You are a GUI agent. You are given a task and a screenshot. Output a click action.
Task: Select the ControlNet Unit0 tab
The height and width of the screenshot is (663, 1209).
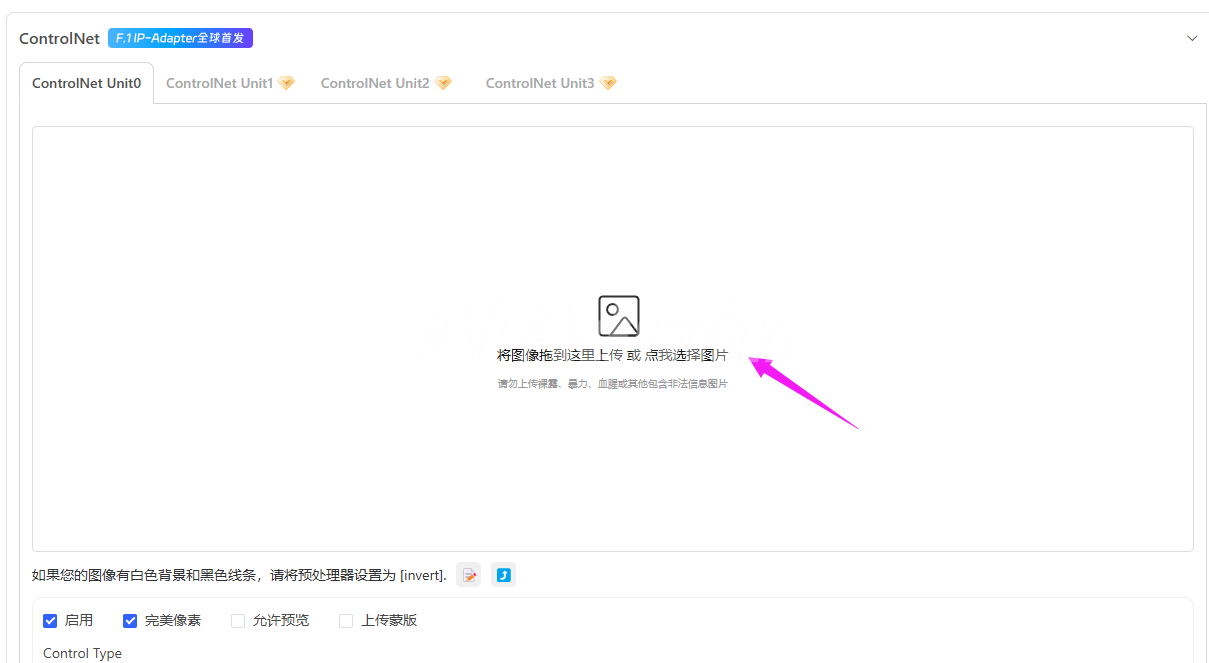pos(86,83)
